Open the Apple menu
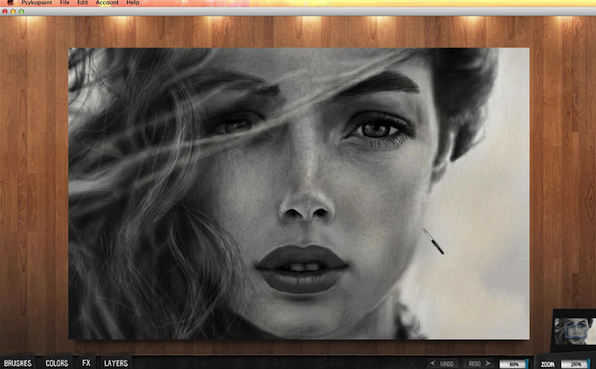This screenshot has width=596, height=369. point(10,2)
